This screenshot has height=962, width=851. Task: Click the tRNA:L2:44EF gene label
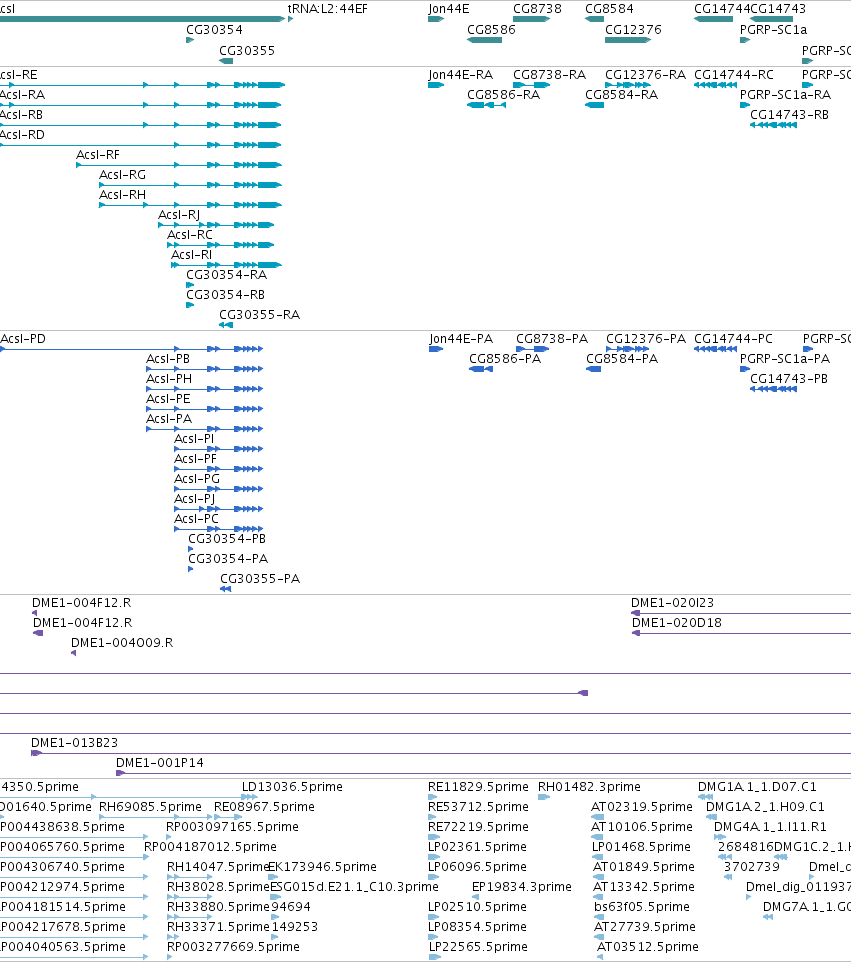point(328,9)
